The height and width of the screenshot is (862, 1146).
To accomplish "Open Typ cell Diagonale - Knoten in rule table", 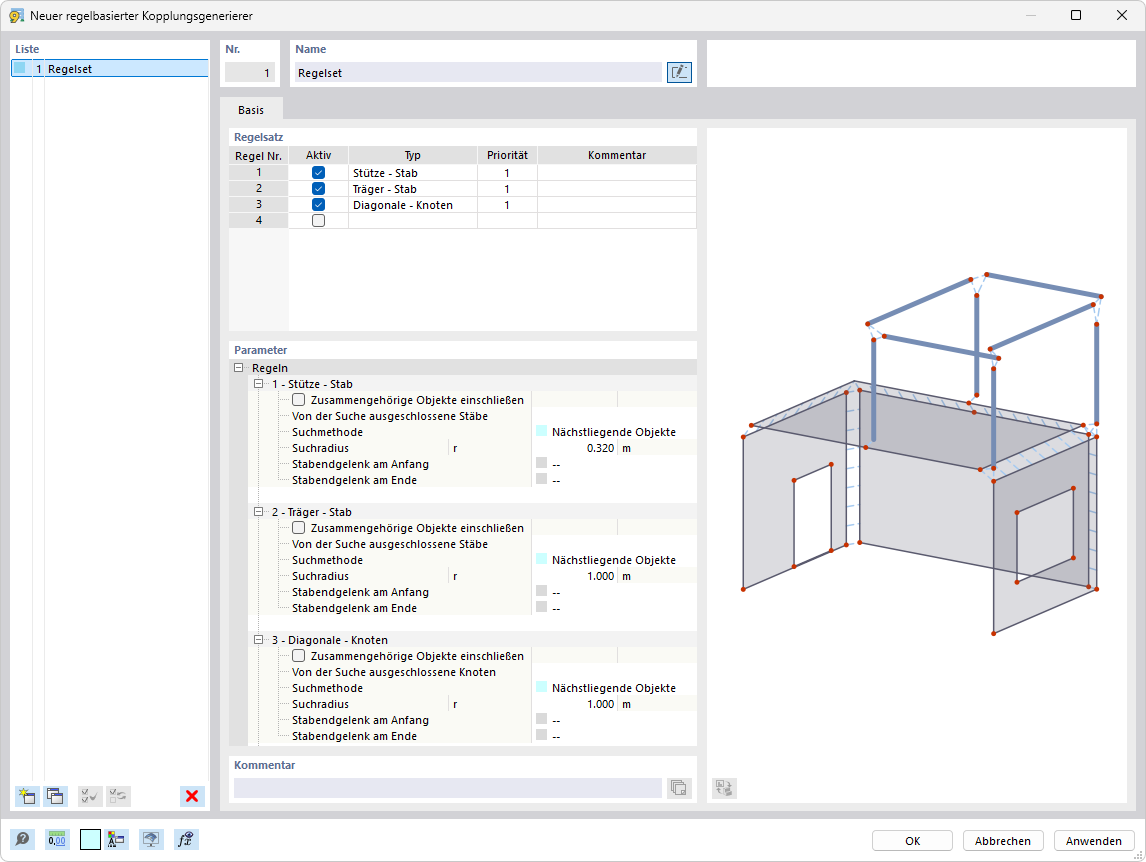I will point(413,205).
